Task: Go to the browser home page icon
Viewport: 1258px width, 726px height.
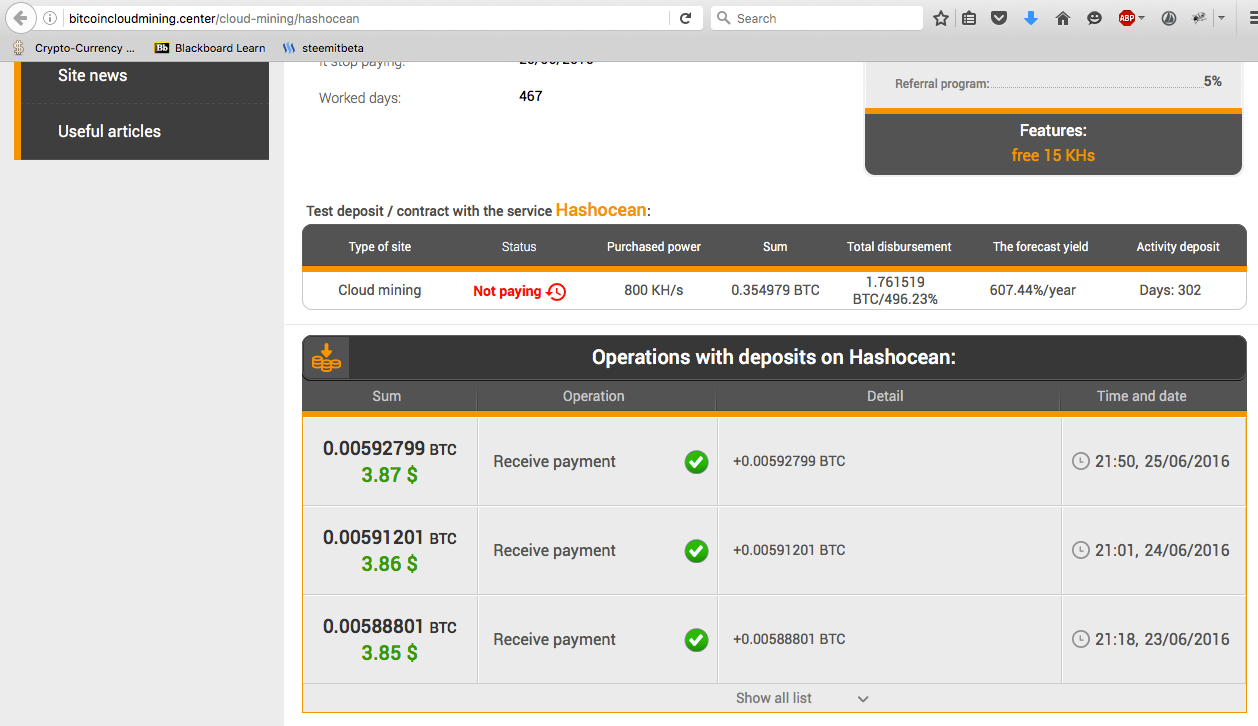Action: (x=1063, y=18)
